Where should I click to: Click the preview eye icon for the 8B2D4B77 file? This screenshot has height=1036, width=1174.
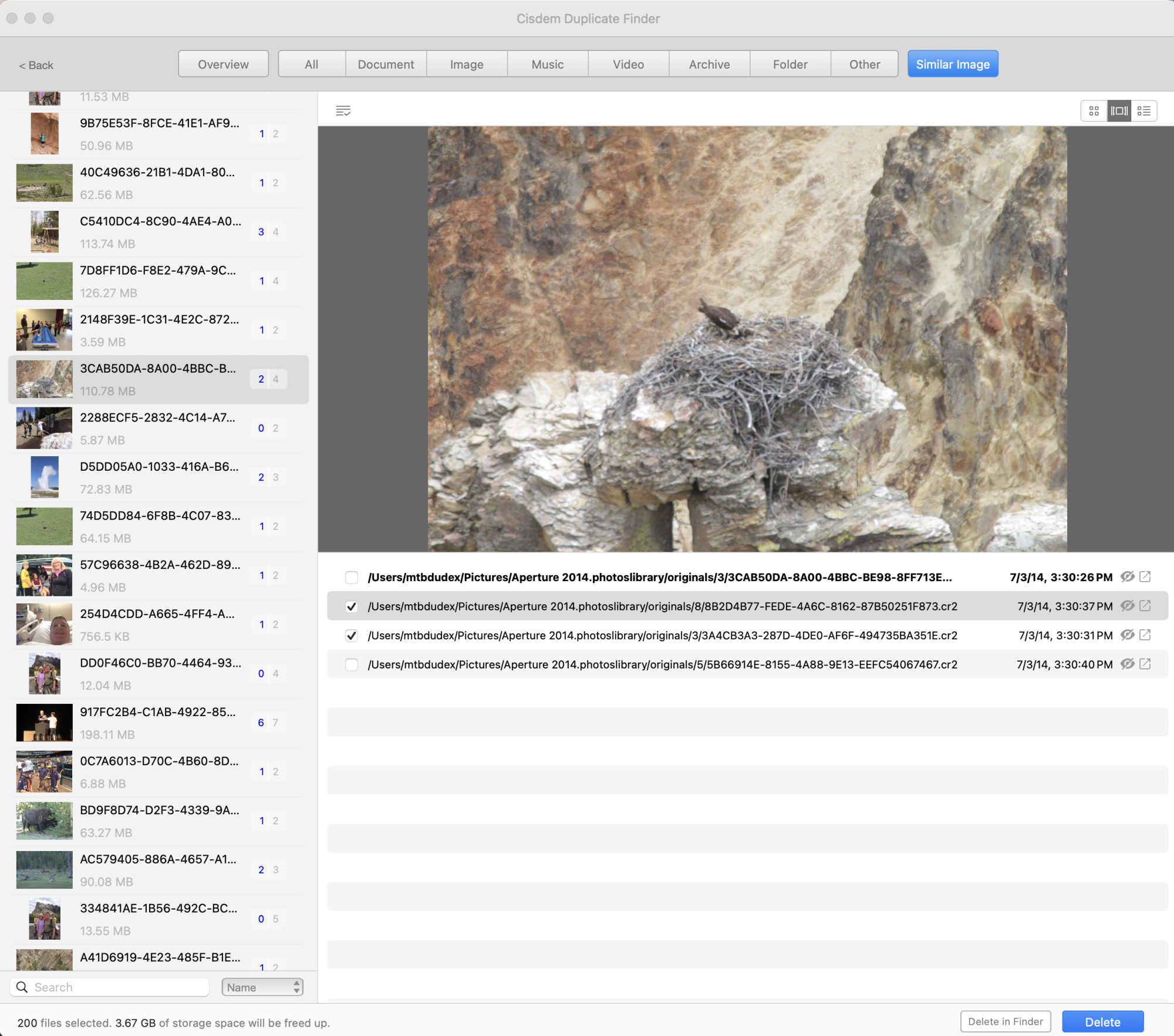[x=1127, y=606]
